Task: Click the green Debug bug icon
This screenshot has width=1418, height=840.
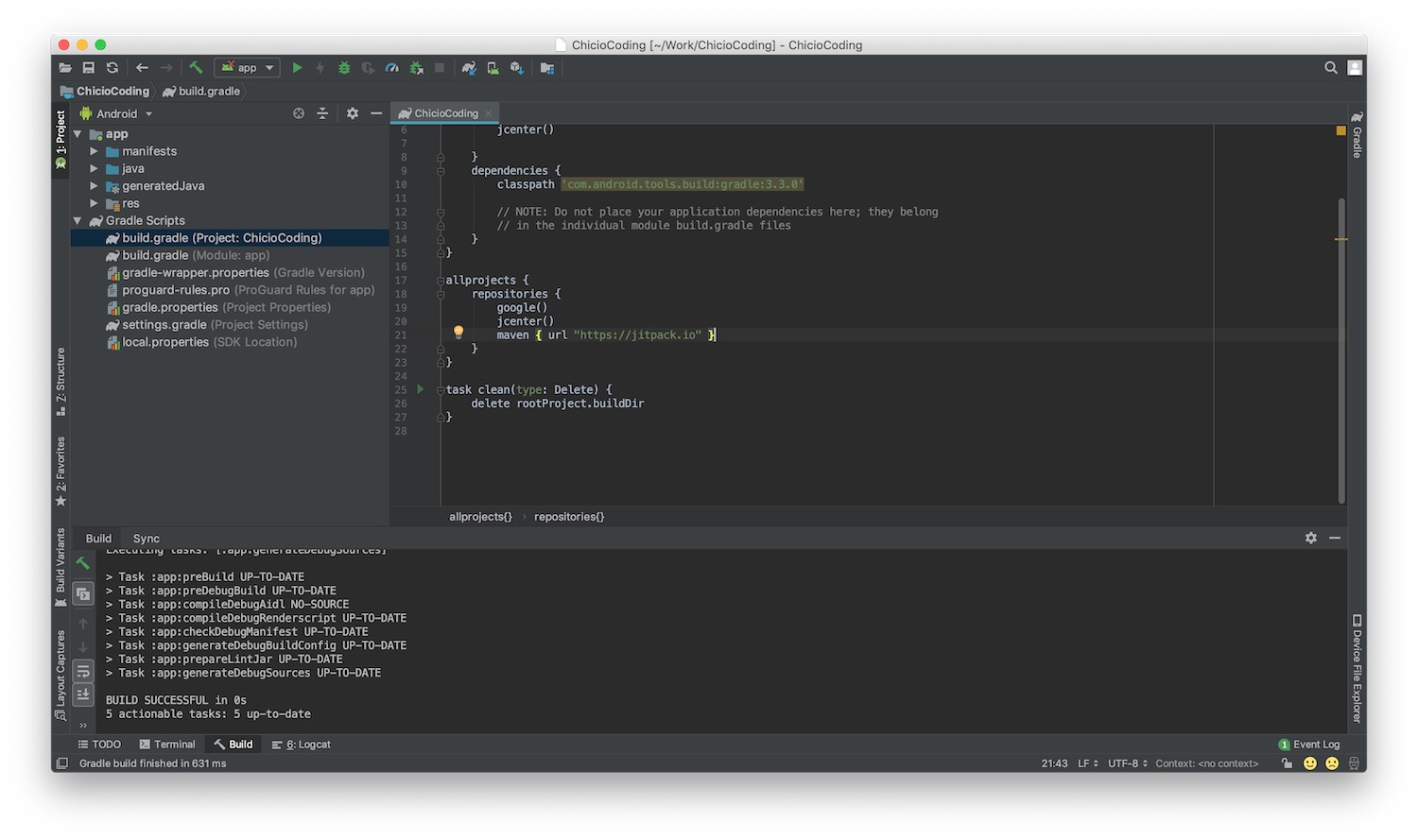Action: tap(344, 68)
